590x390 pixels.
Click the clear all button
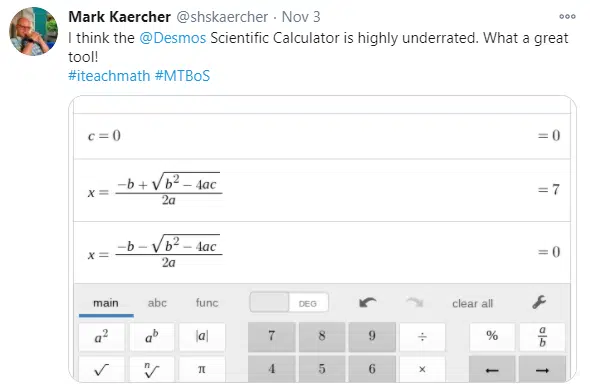tap(473, 303)
